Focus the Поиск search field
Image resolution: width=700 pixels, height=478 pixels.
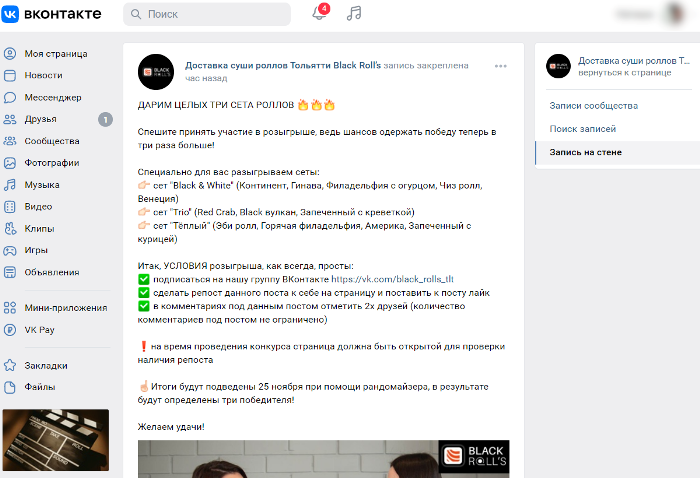(x=207, y=14)
